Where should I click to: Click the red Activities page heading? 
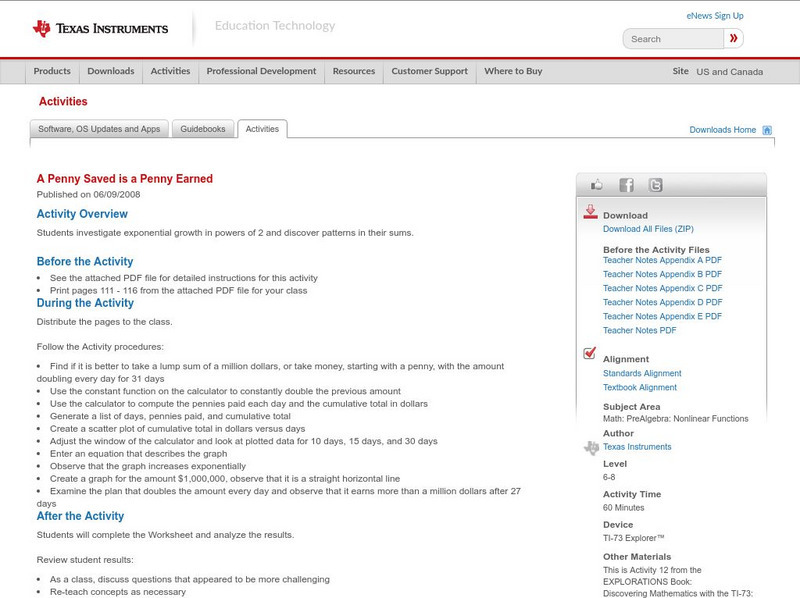63,102
